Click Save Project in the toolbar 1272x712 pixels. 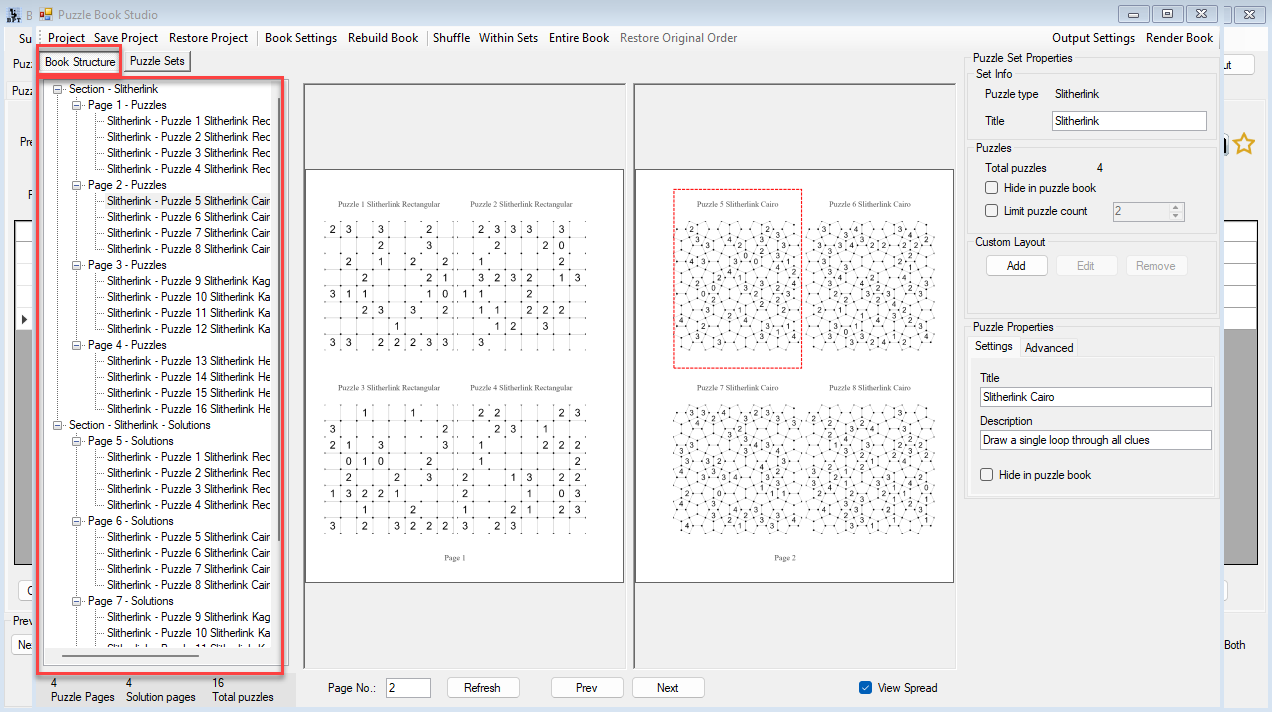126,38
